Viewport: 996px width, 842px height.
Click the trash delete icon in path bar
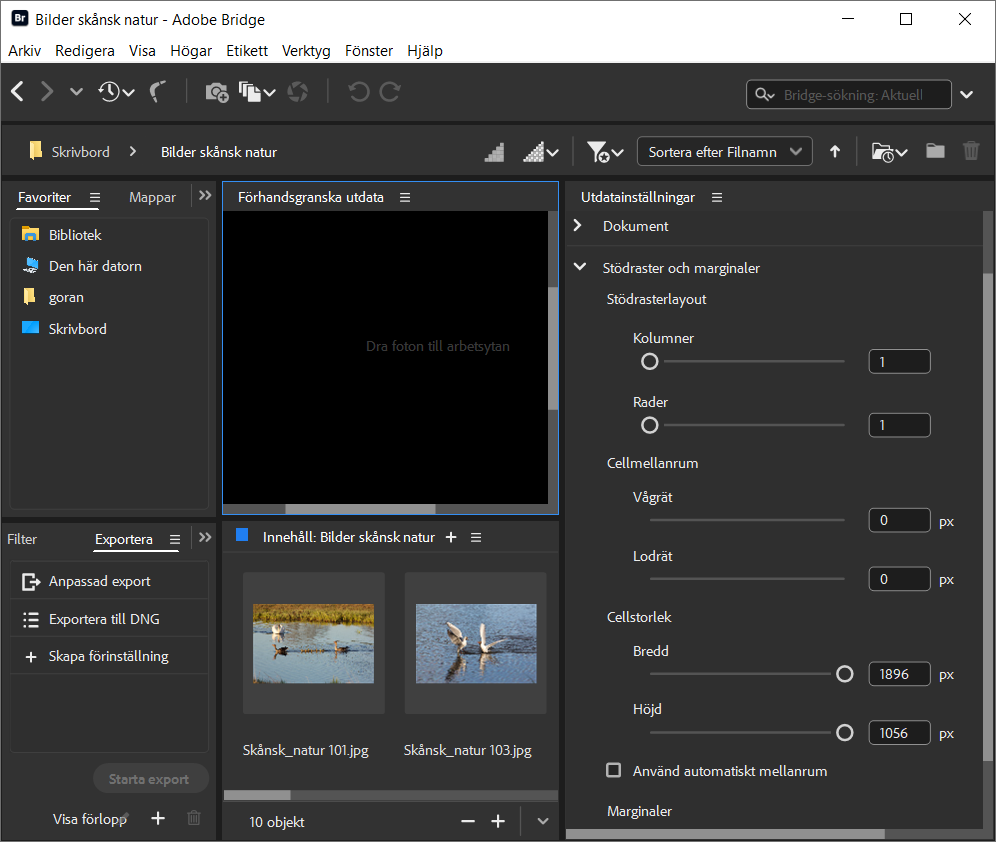[x=971, y=151]
